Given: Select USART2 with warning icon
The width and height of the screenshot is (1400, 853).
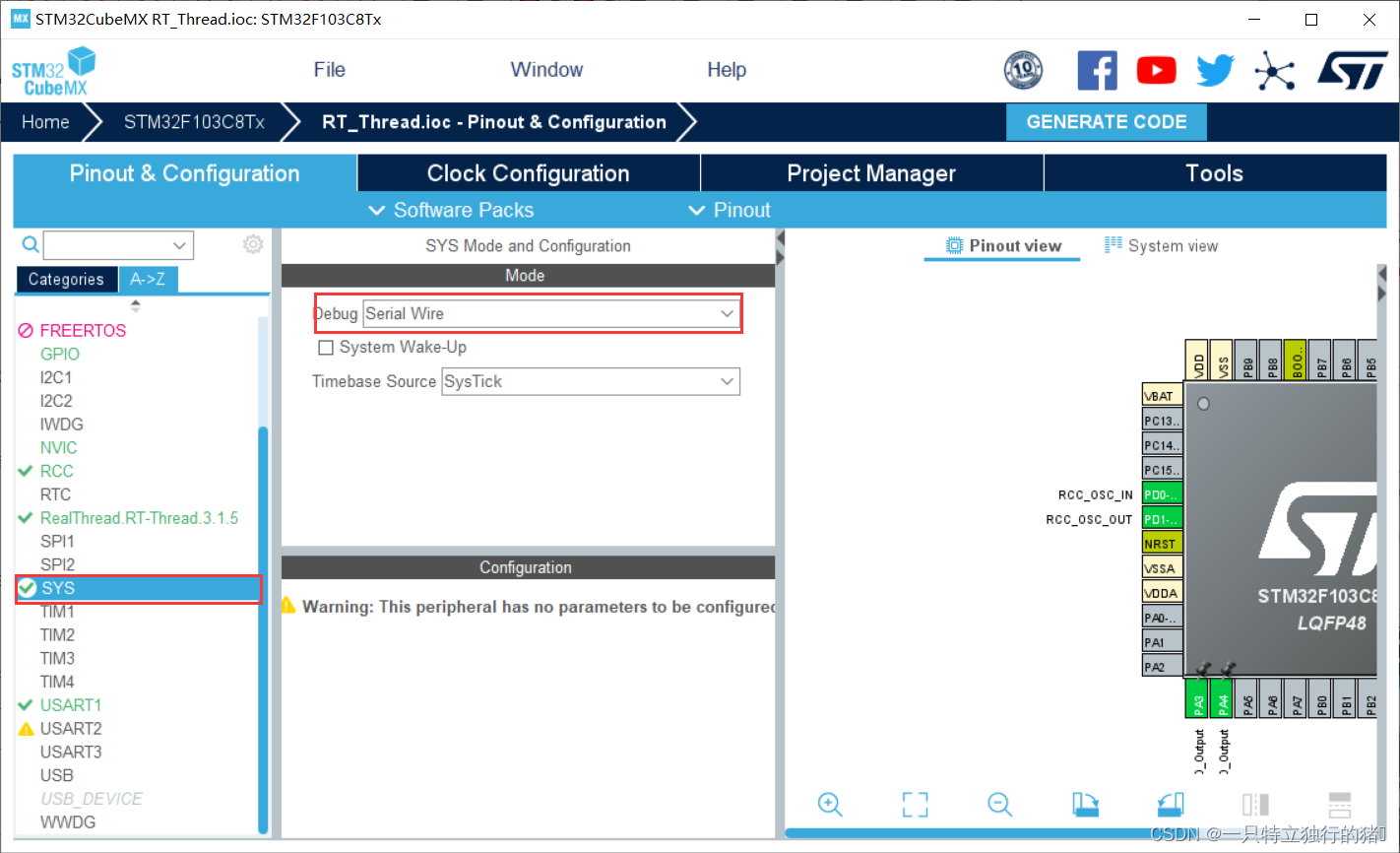Looking at the screenshot, I should pos(71,729).
